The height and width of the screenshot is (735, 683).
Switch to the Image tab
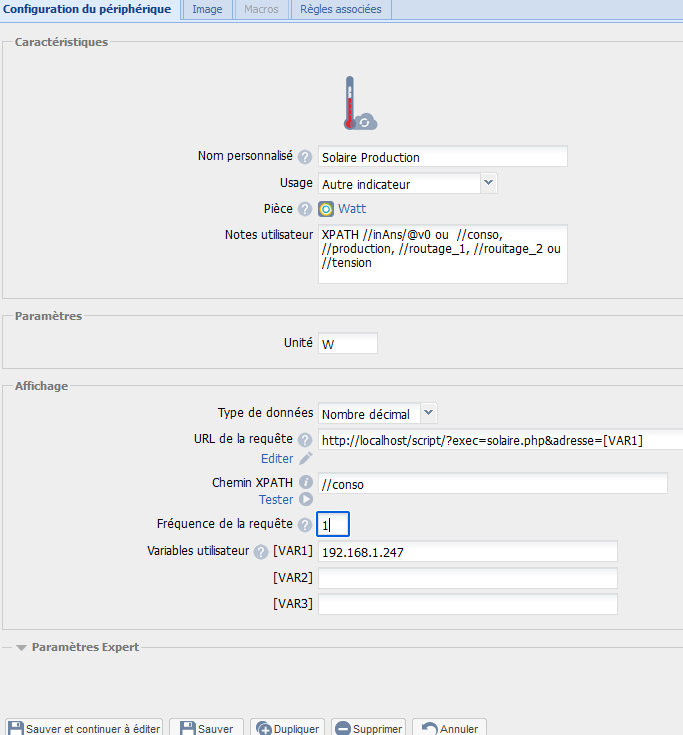pos(207,9)
